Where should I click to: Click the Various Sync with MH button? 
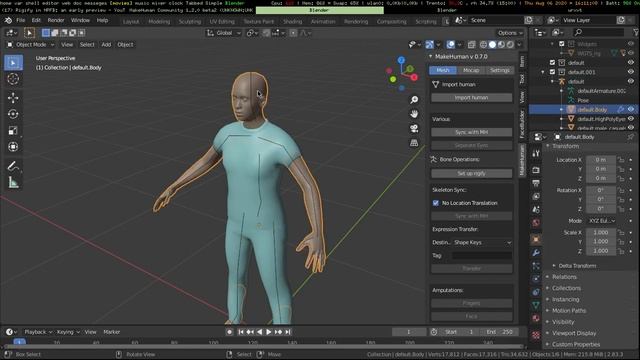coord(471,132)
